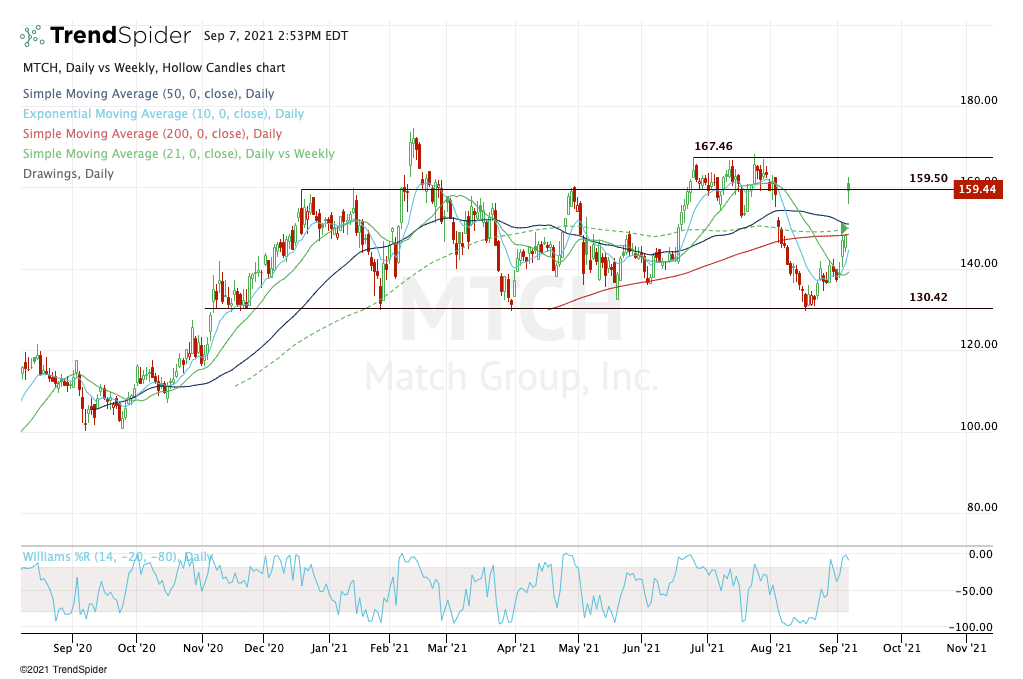Click the 120.00 price axis label
1023x679 pixels.
(979, 344)
